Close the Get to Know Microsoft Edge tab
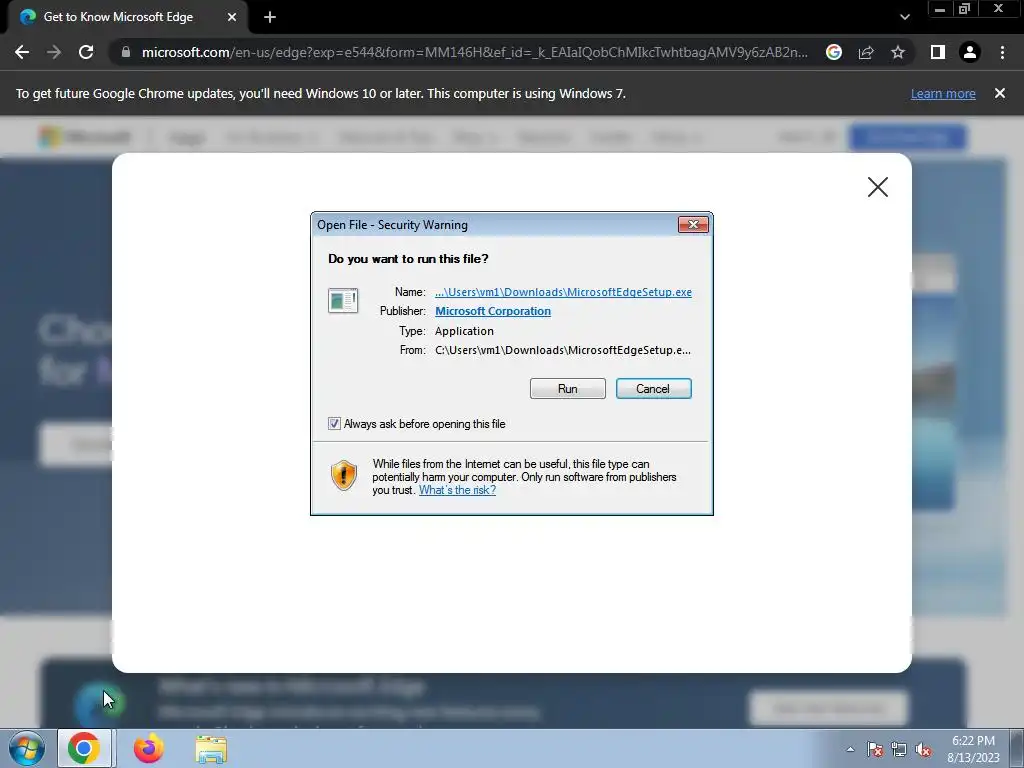This screenshot has width=1024, height=768. pyautogui.click(x=232, y=17)
